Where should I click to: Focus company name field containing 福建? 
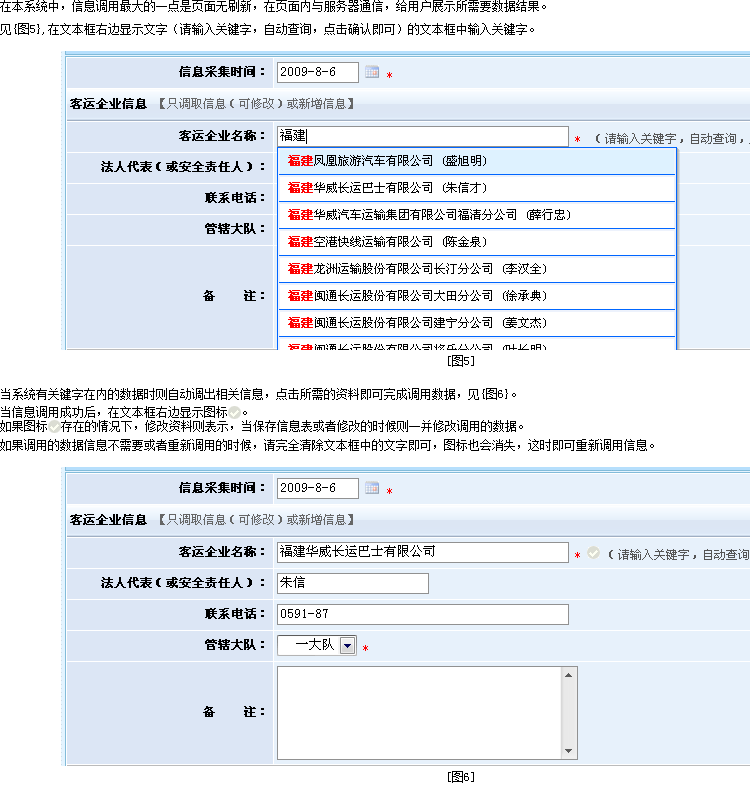click(x=422, y=136)
